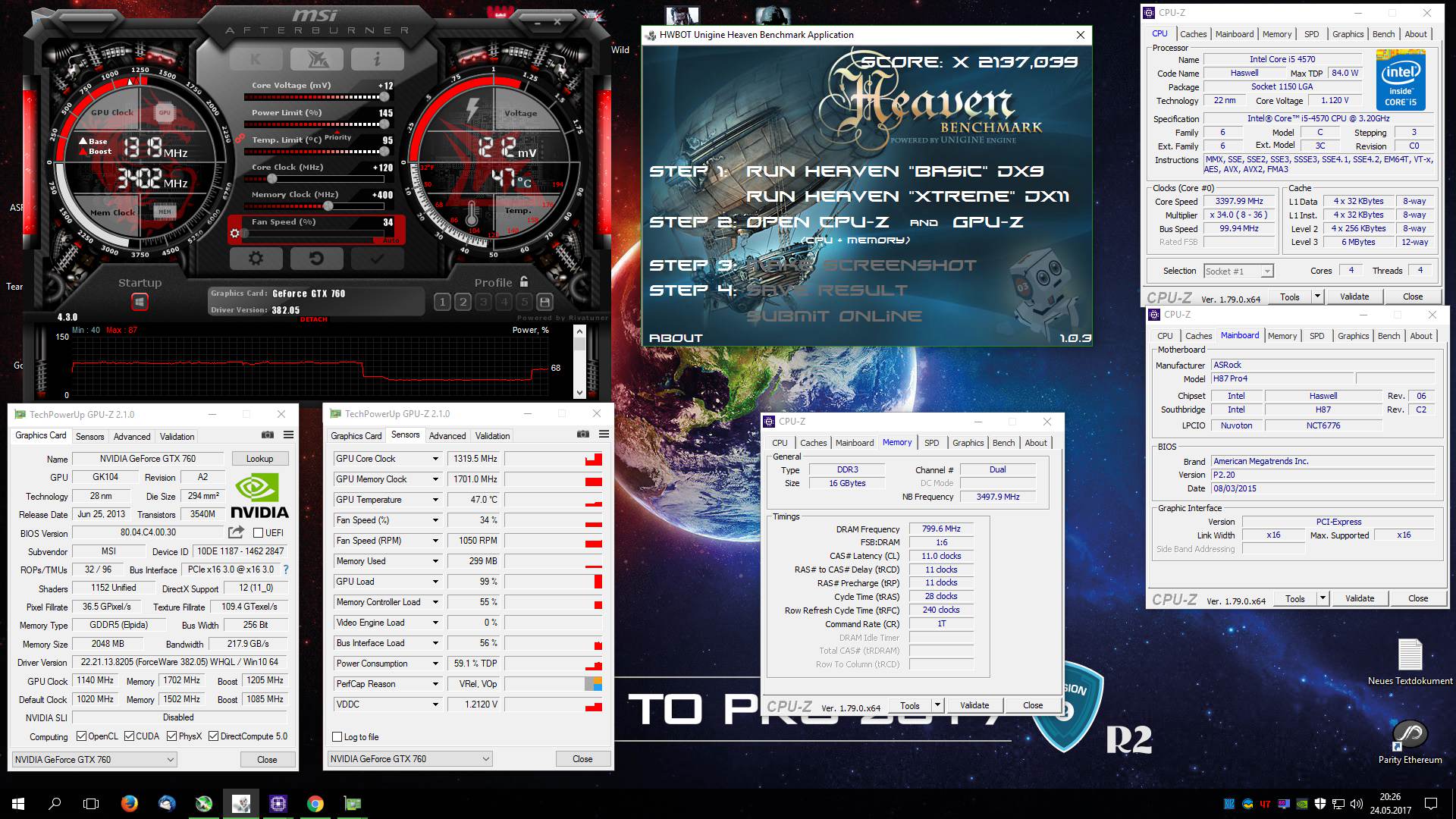Toggle the DirectCompute 5.0 checkbox
Image resolution: width=1456 pixels, height=819 pixels.
[214, 736]
